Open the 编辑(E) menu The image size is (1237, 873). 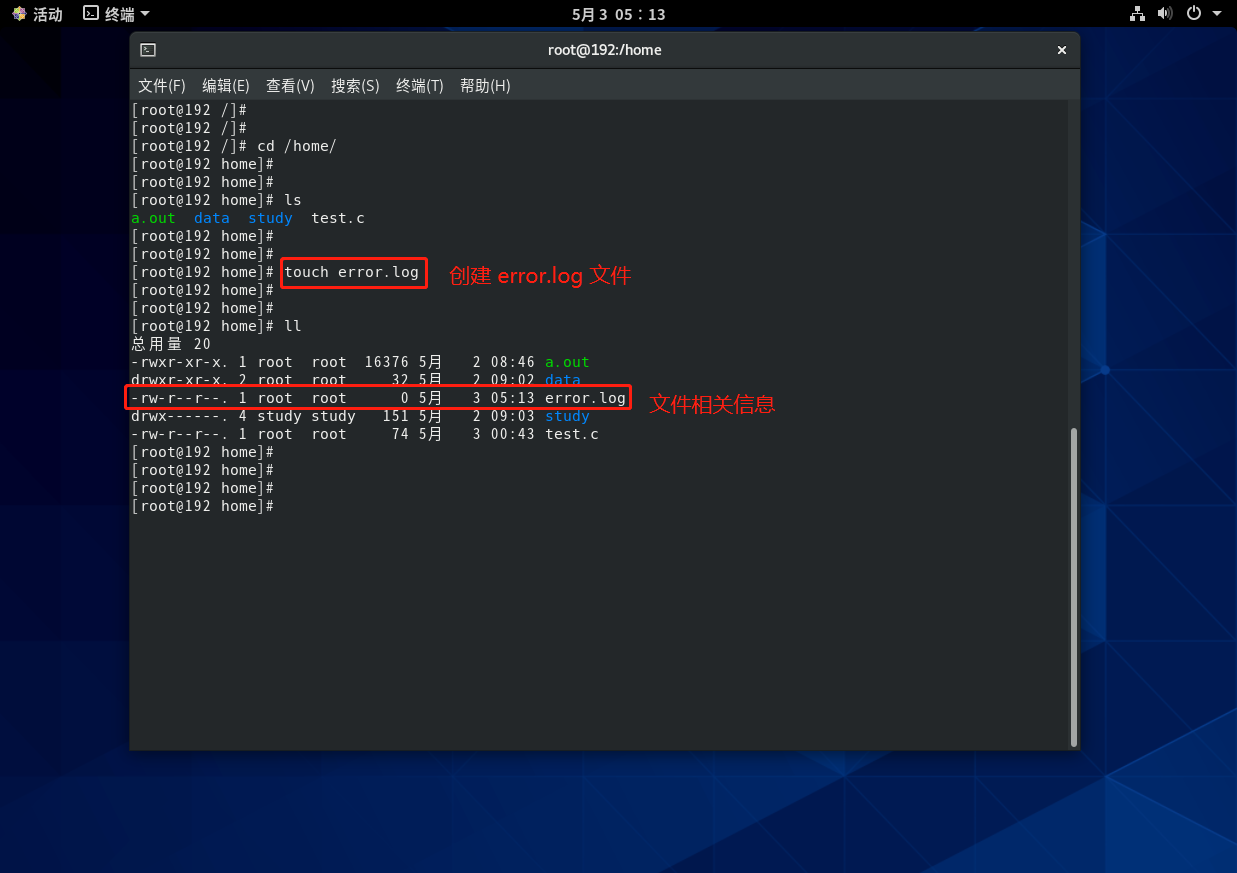(226, 86)
